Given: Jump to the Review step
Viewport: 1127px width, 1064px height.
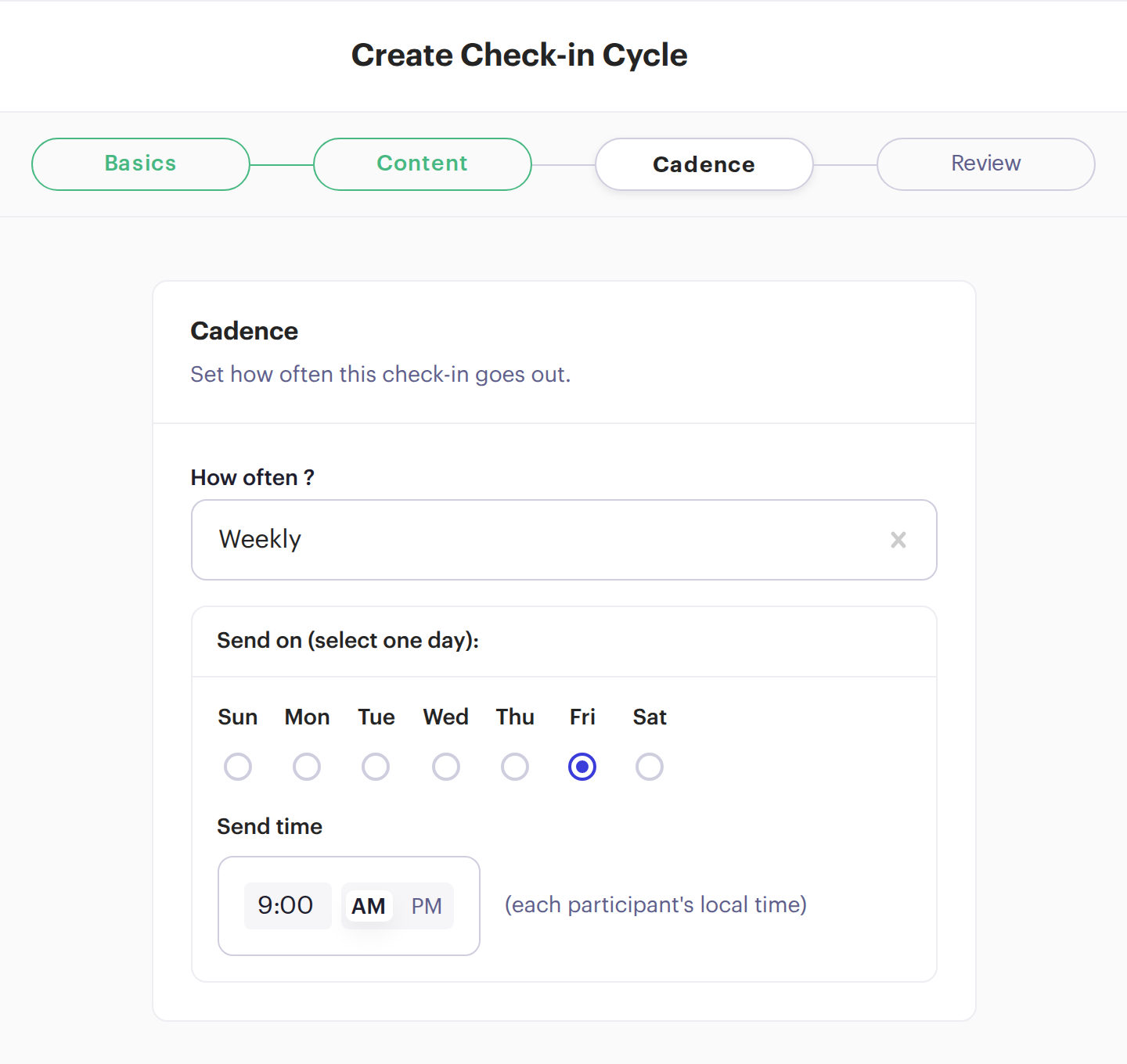Looking at the screenshot, I should point(986,164).
